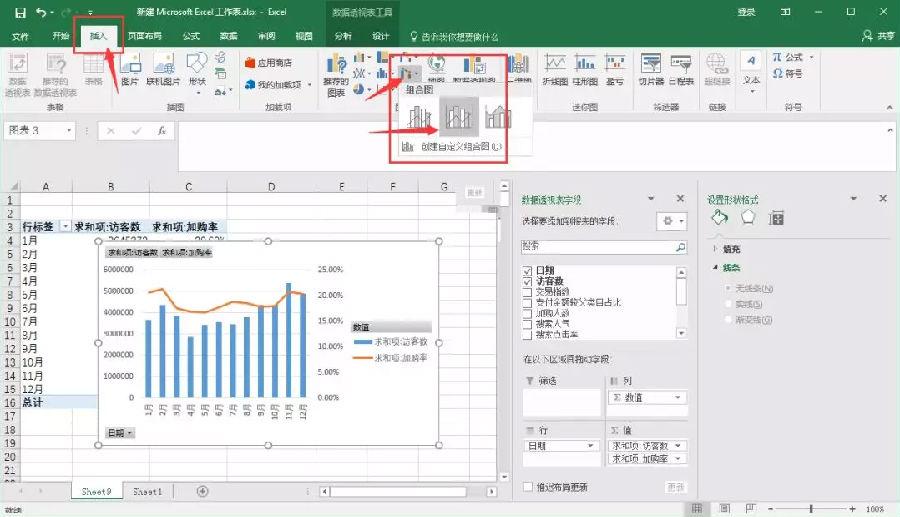The height and width of the screenshot is (517, 900).
Task: Insert a Win/Loss sparkline
Action: 615,69
